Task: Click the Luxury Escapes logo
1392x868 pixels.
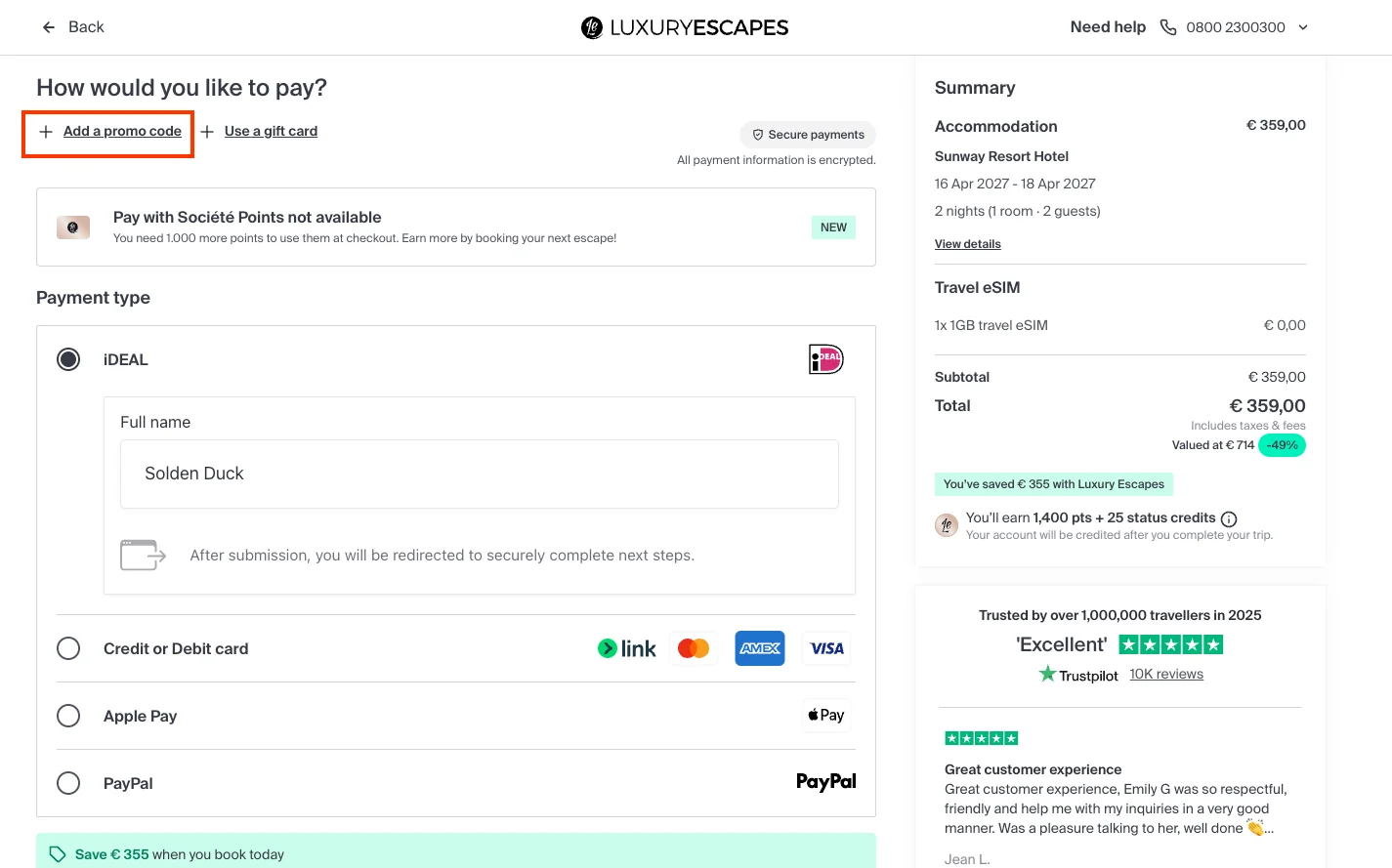Action: [685, 27]
